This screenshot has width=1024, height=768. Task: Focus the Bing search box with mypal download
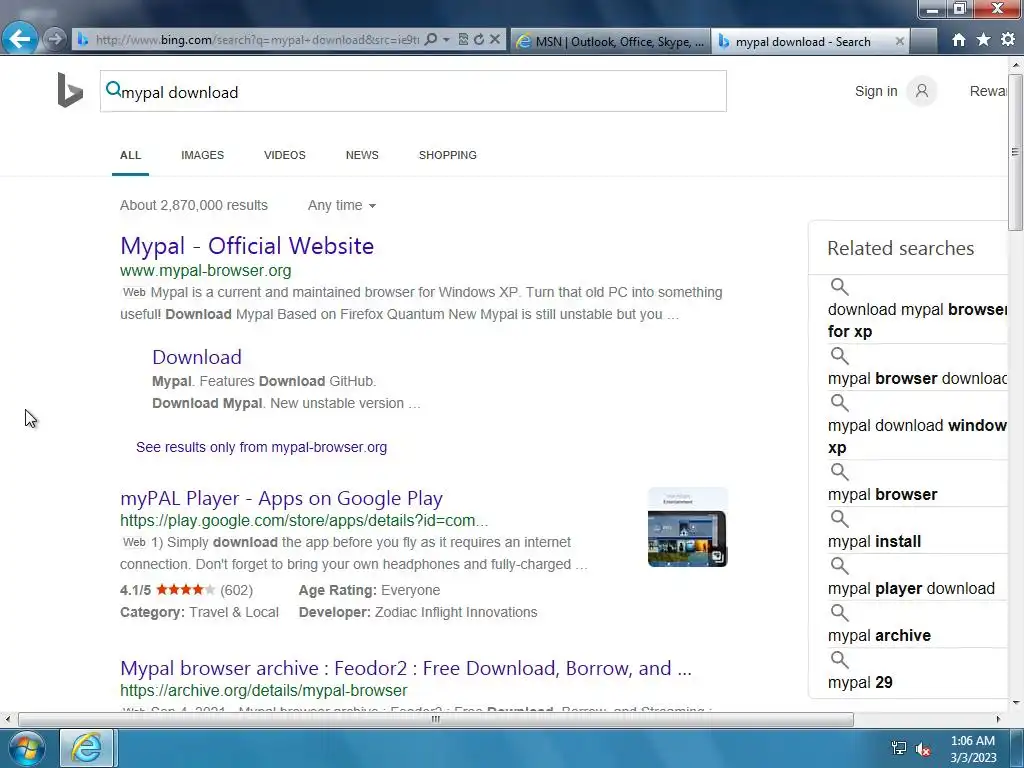tap(413, 91)
